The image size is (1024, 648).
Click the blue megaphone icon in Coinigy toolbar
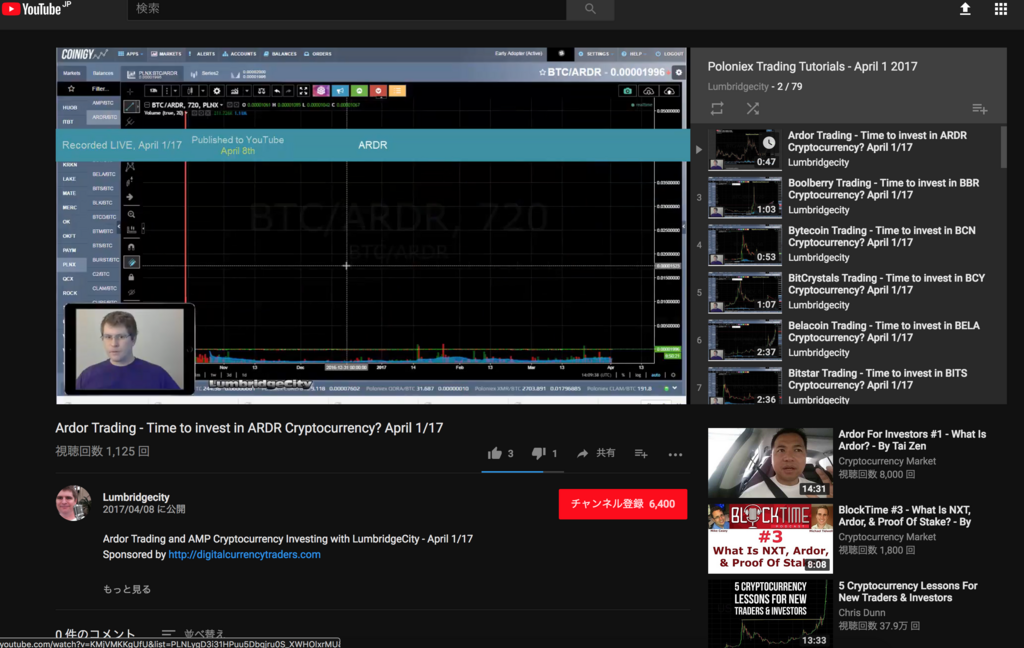tap(340, 91)
